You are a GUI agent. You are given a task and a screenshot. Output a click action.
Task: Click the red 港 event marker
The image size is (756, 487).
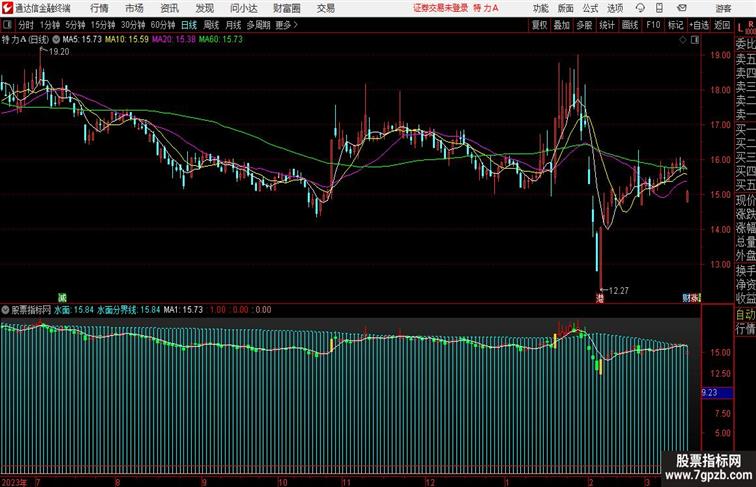click(600, 298)
